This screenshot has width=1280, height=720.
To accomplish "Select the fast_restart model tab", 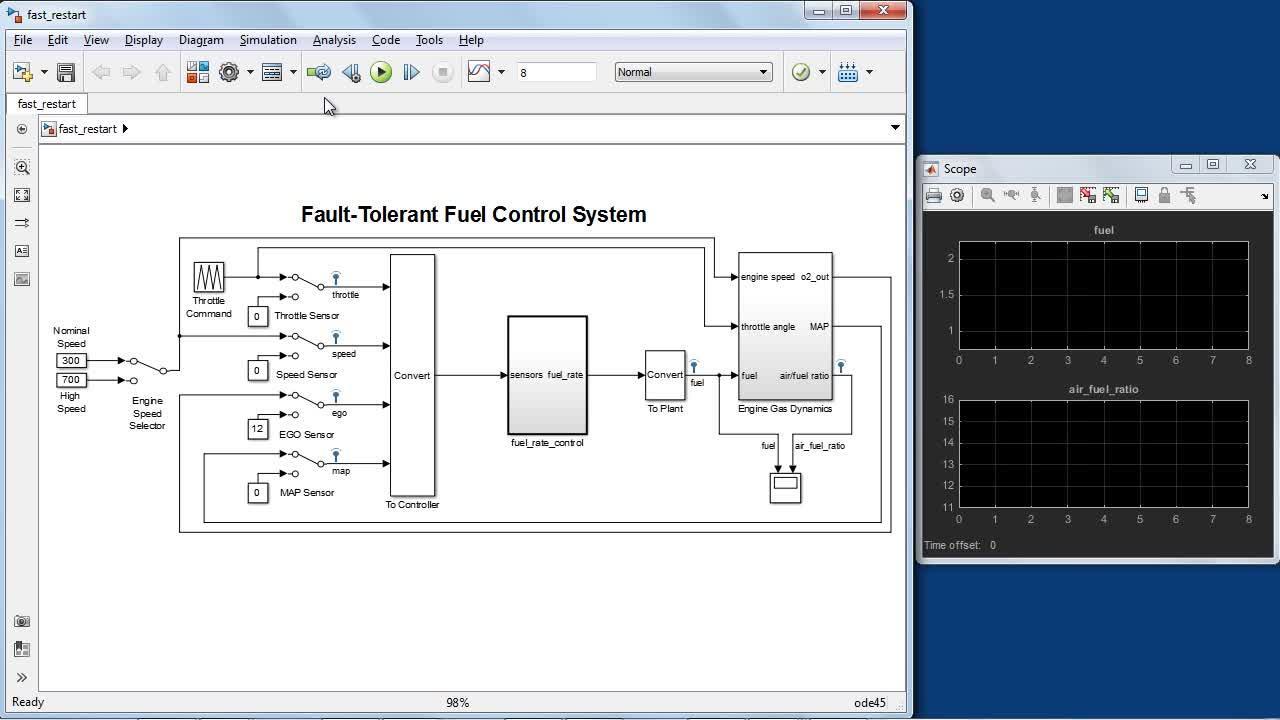I will [x=47, y=104].
